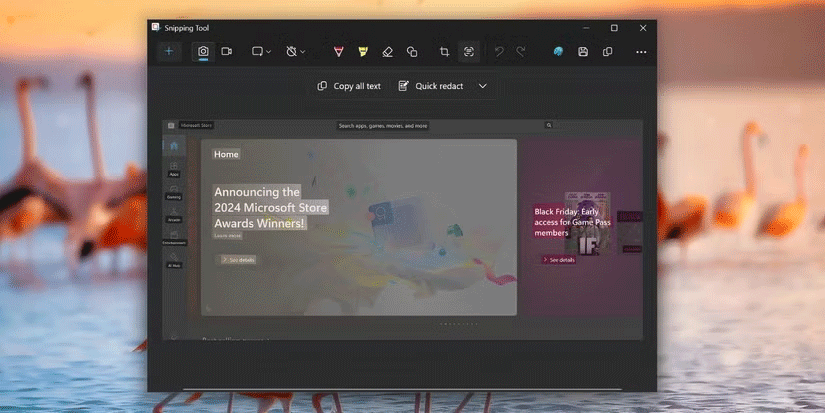Image resolution: width=825 pixels, height=413 pixels.
Task: Redo the last undone edit
Action: pos(521,52)
